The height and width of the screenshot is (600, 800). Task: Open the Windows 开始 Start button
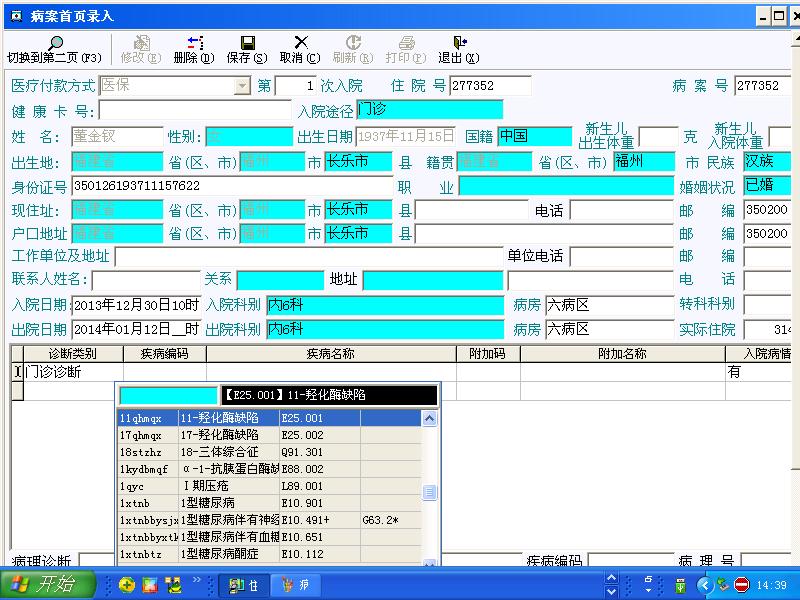coord(47,584)
